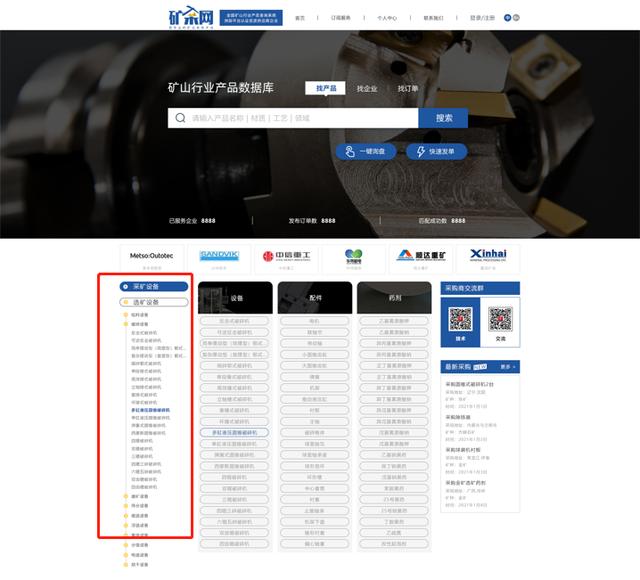Collapse the 破碎设备 tree node
Screen dimensions: 640x580
125,324
